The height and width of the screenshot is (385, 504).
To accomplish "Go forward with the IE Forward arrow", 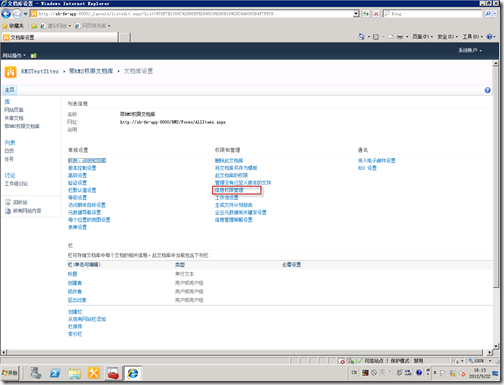I will 17,14.
